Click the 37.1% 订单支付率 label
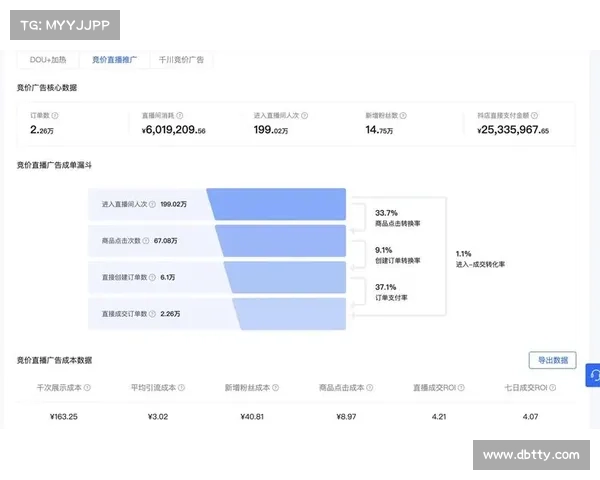This screenshot has width=600, height=480. pyautogui.click(x=391, y=292)
